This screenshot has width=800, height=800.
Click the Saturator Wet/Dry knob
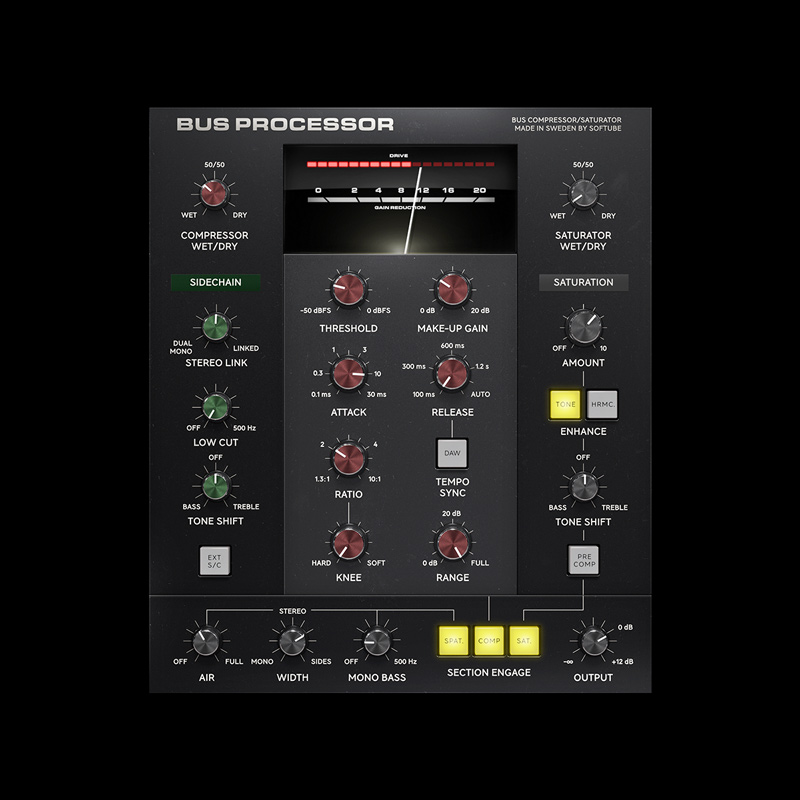click(x=583, y=192)
